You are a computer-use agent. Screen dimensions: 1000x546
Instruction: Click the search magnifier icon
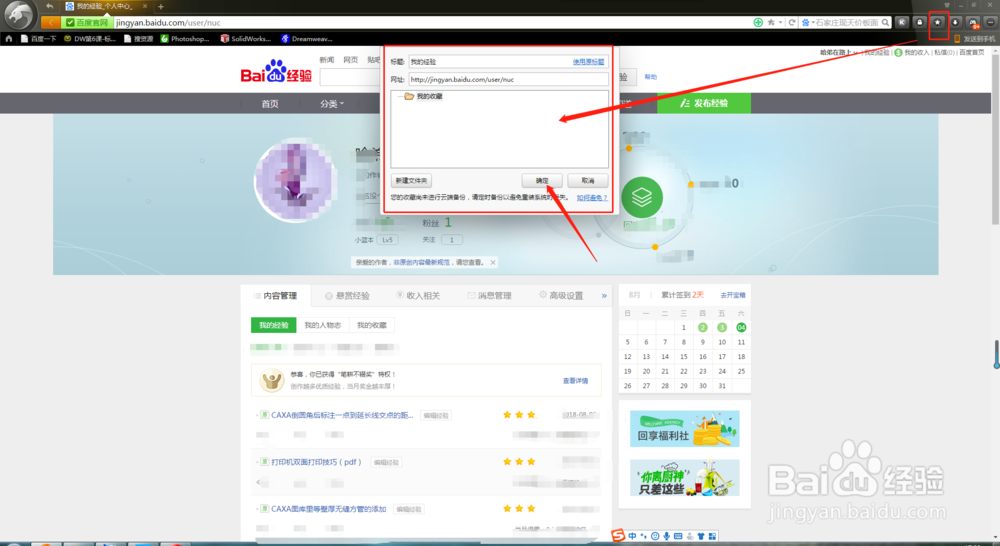[x=885, y=22]
